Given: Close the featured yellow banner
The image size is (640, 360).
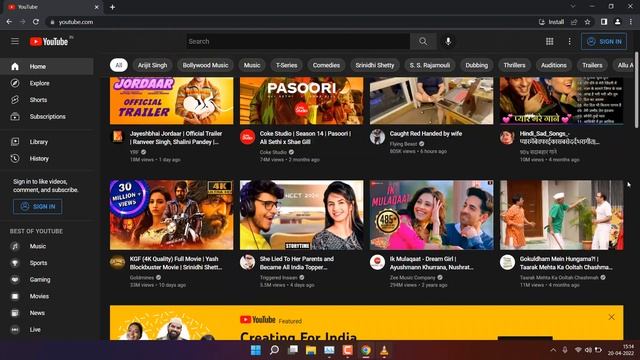Looking at the screenshot, I should tap(611, 317).
